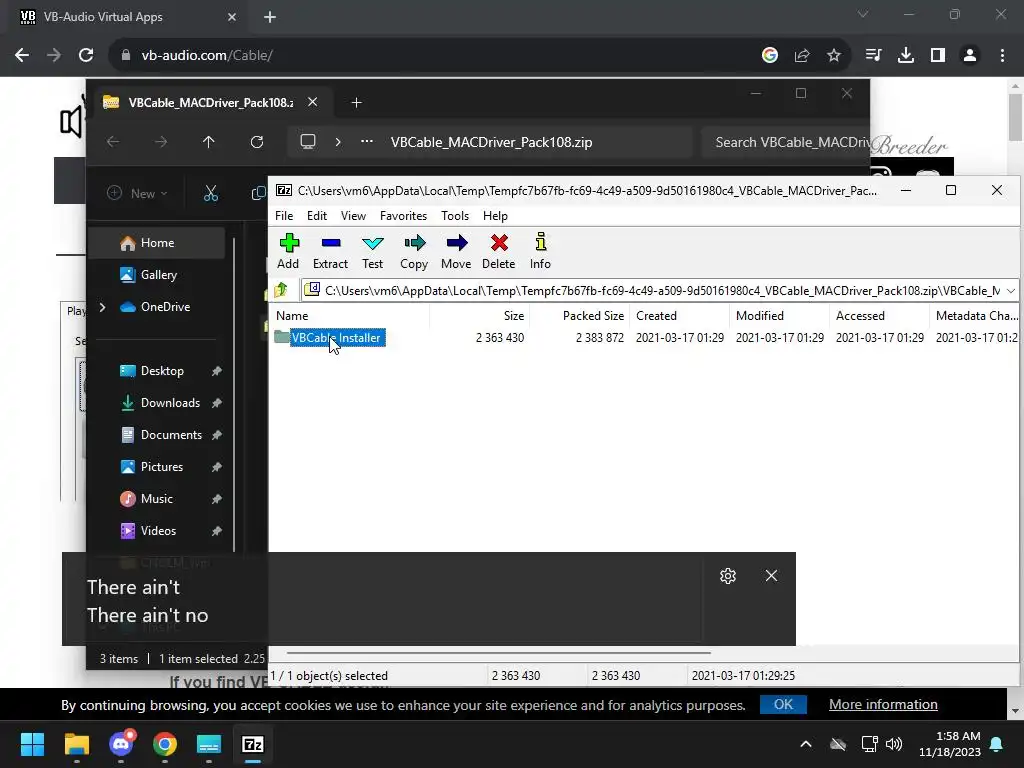This screenshot has width=1024, height=768.
Task: Open the More information cookie link
Action: (883, 705)
